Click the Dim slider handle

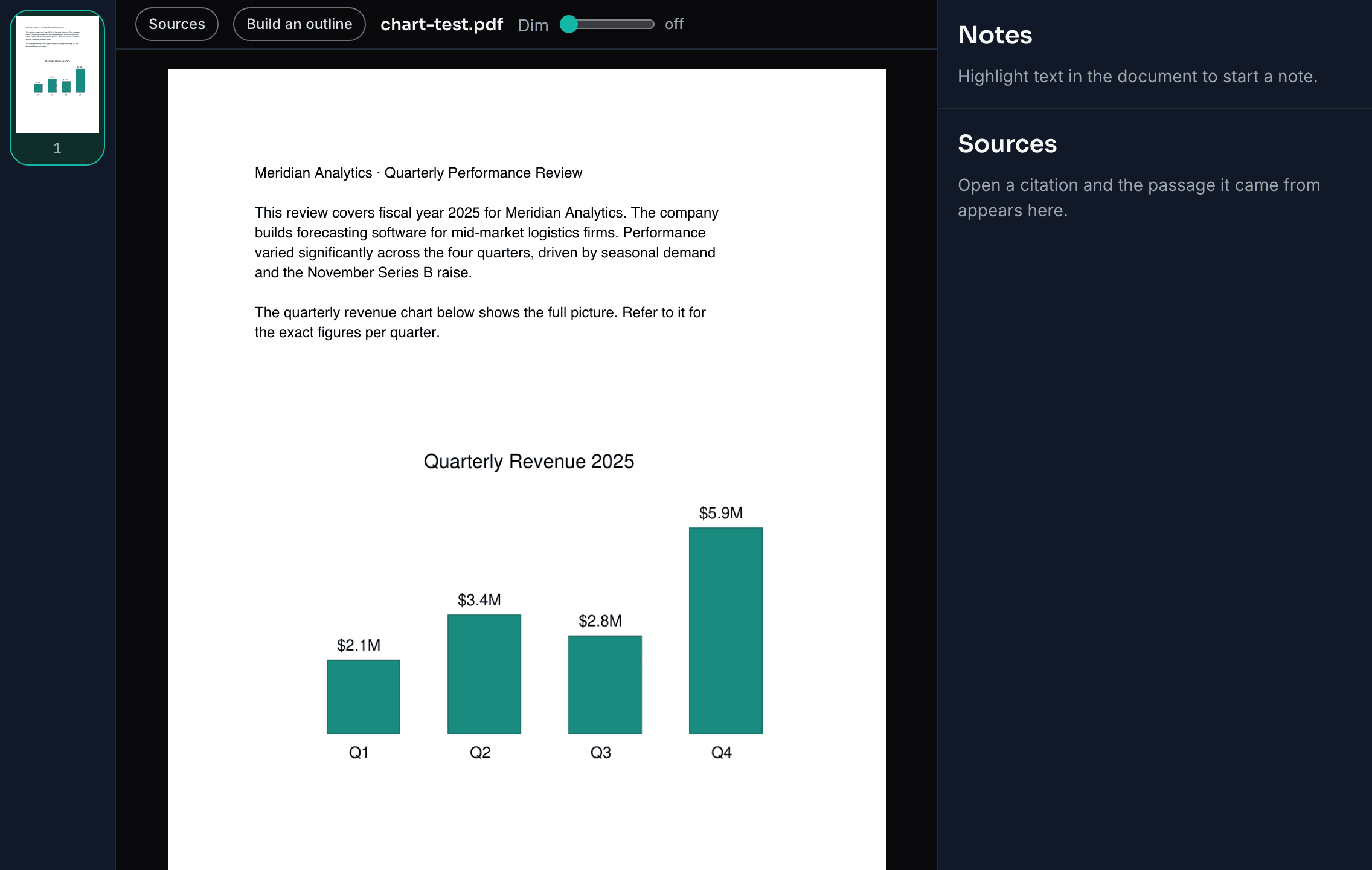569,24
